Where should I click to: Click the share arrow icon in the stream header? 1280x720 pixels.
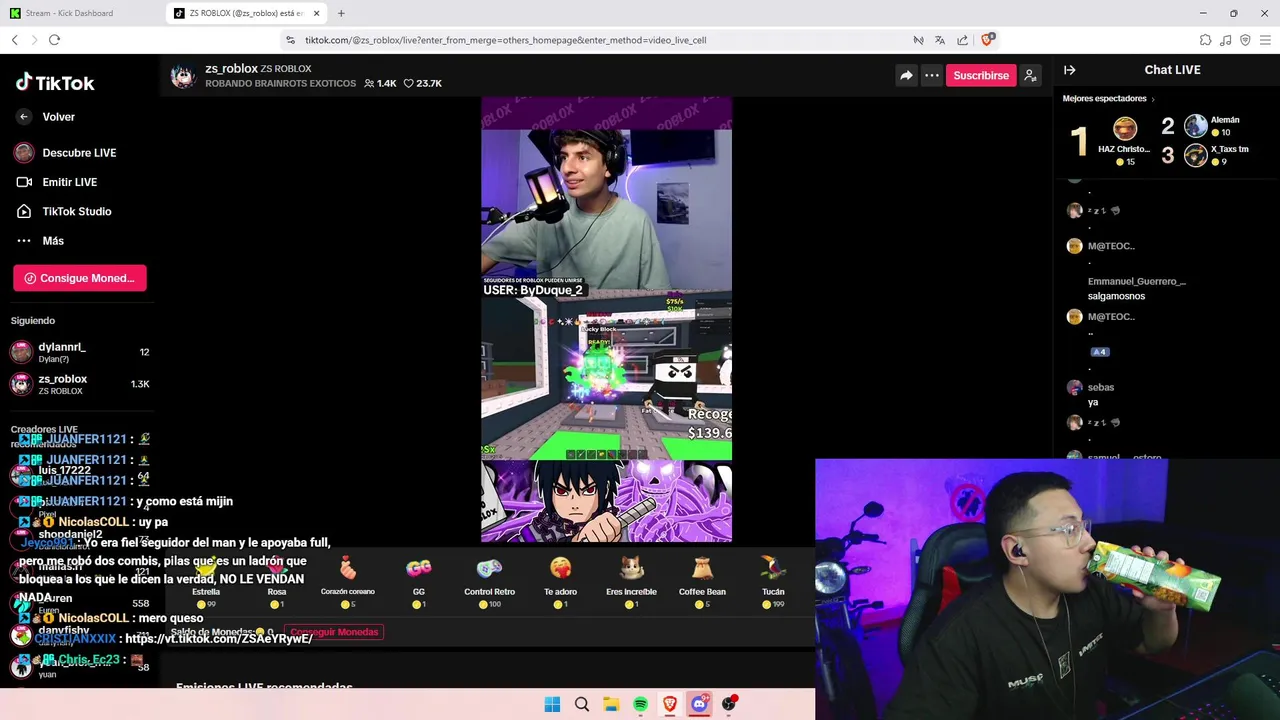(906, 75)
